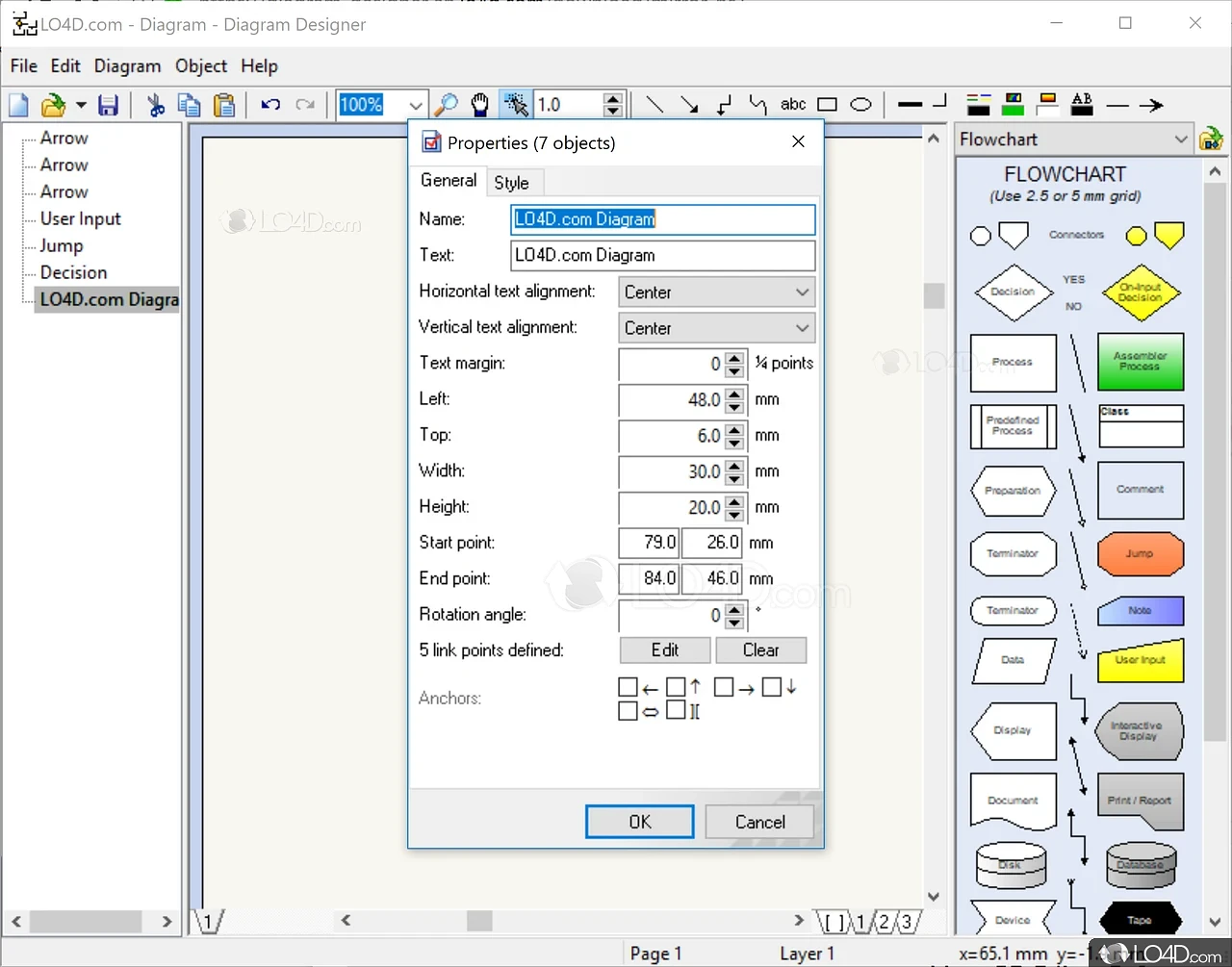Select the rectangle drawing tool
Viewport: 1232px width, 967px height.
tap(827, 104)
